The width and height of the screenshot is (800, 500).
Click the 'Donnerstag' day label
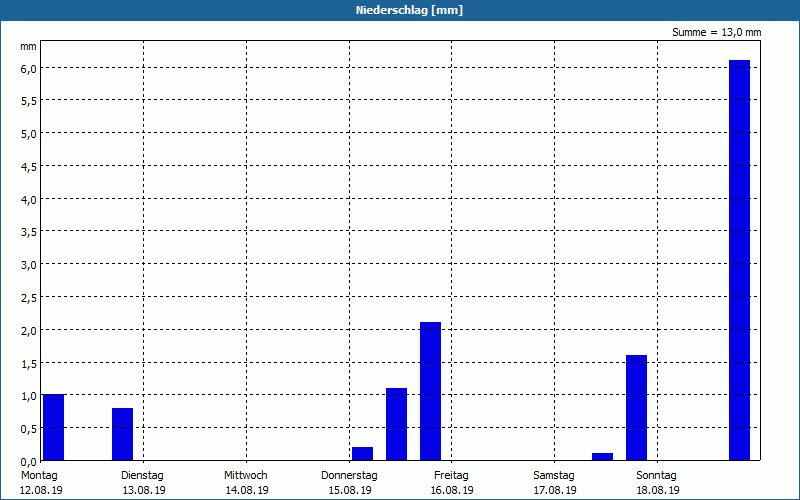[349, 476]
